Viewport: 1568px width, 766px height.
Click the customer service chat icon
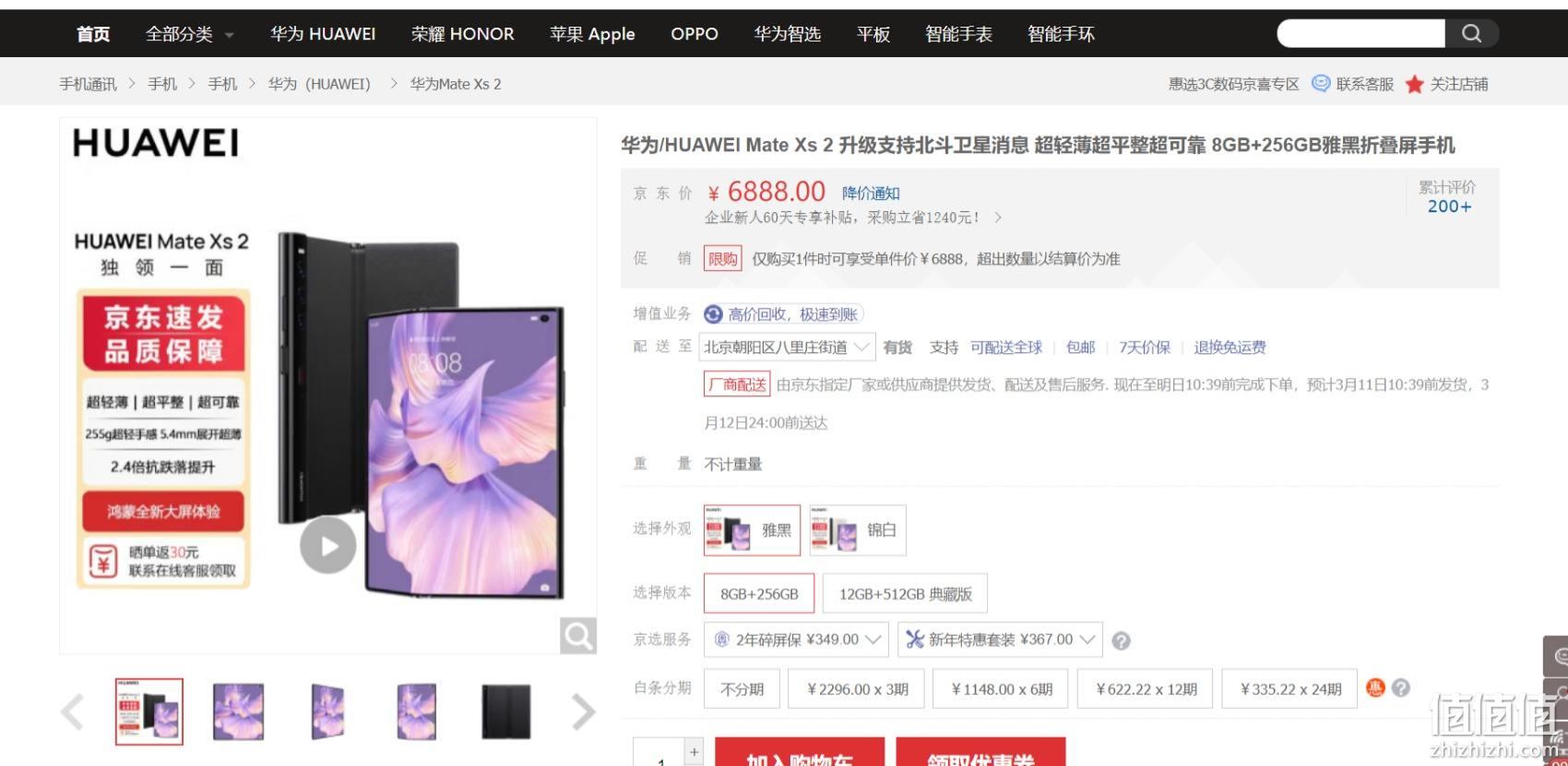click(1321, 84)
